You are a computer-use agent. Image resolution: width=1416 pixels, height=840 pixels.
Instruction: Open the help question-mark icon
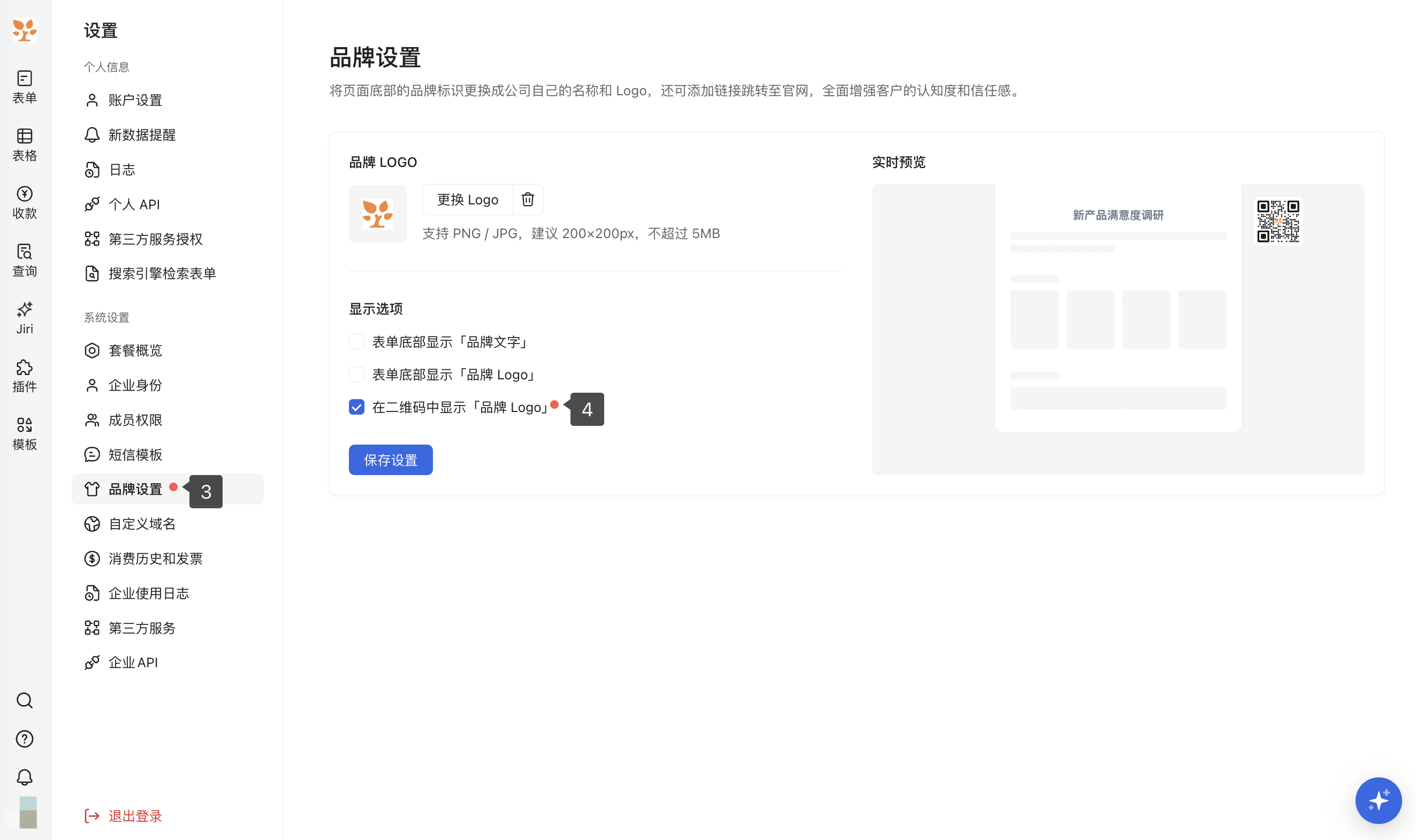tap(24, 739)
